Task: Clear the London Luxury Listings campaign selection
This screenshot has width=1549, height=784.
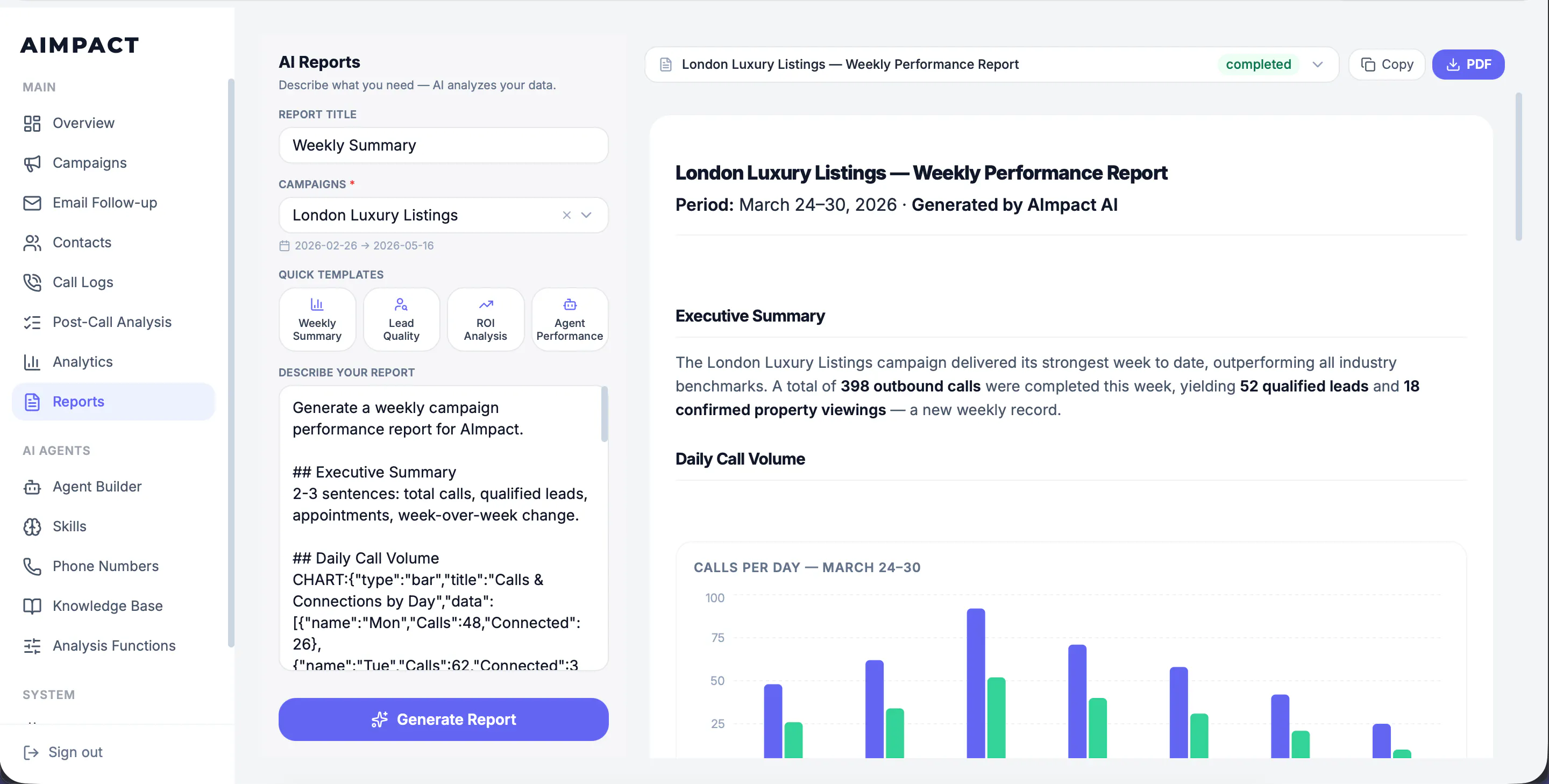Action: [566, 215]
